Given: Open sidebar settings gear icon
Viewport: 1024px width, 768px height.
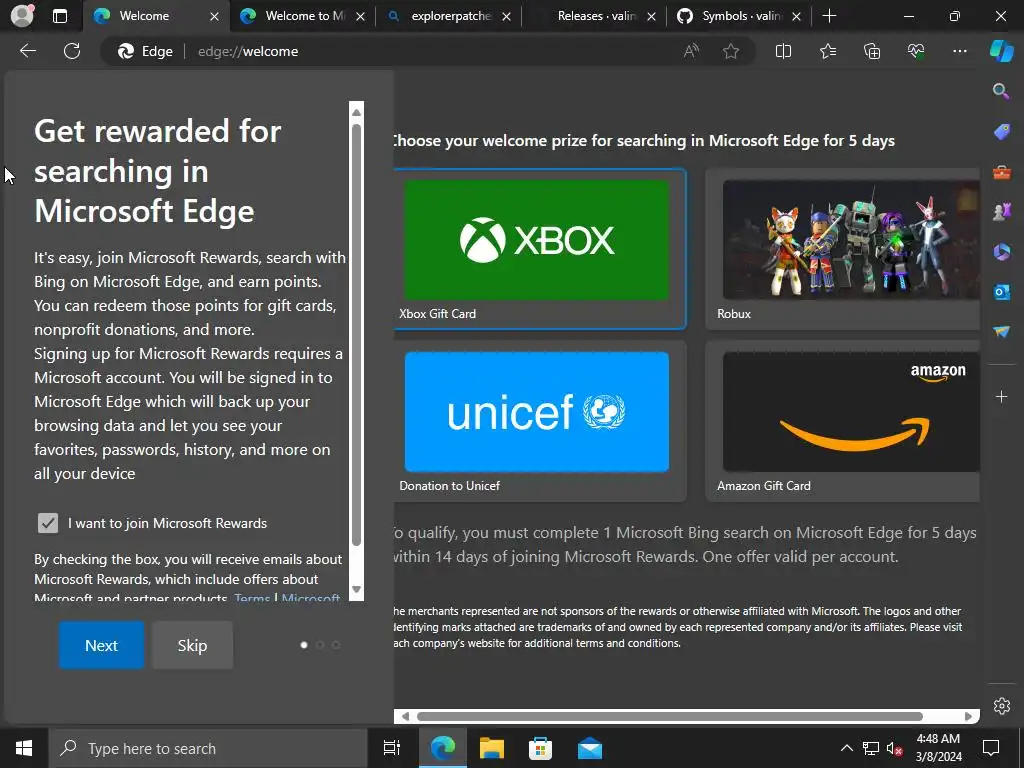Looking at the screenshot, I should 1002,705.
